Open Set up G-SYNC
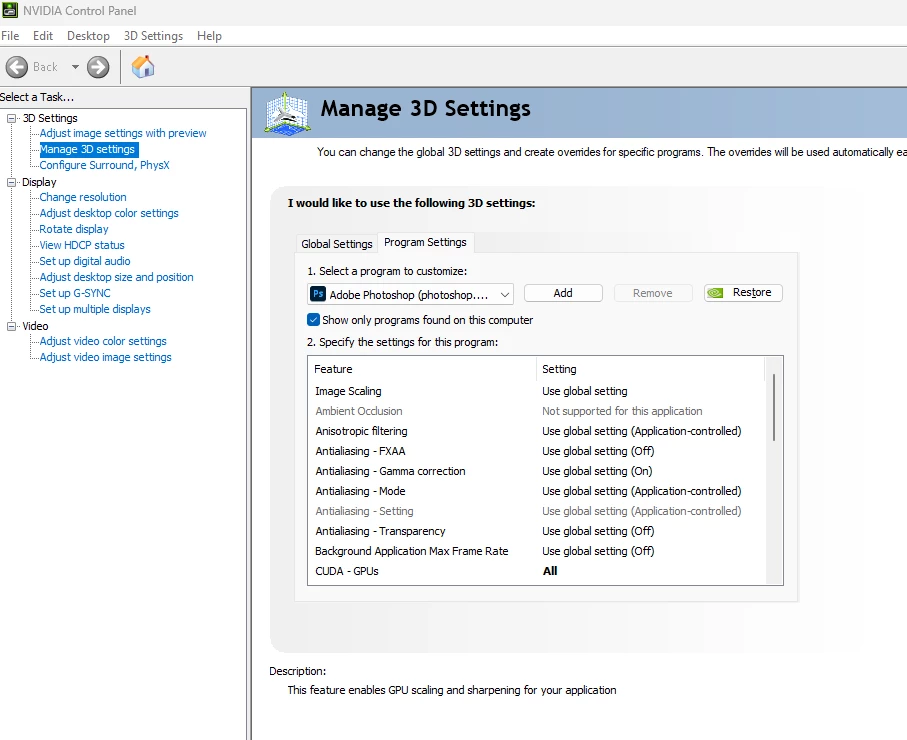The width and height of the screenshot is (907, 740). tap(75, 293)
